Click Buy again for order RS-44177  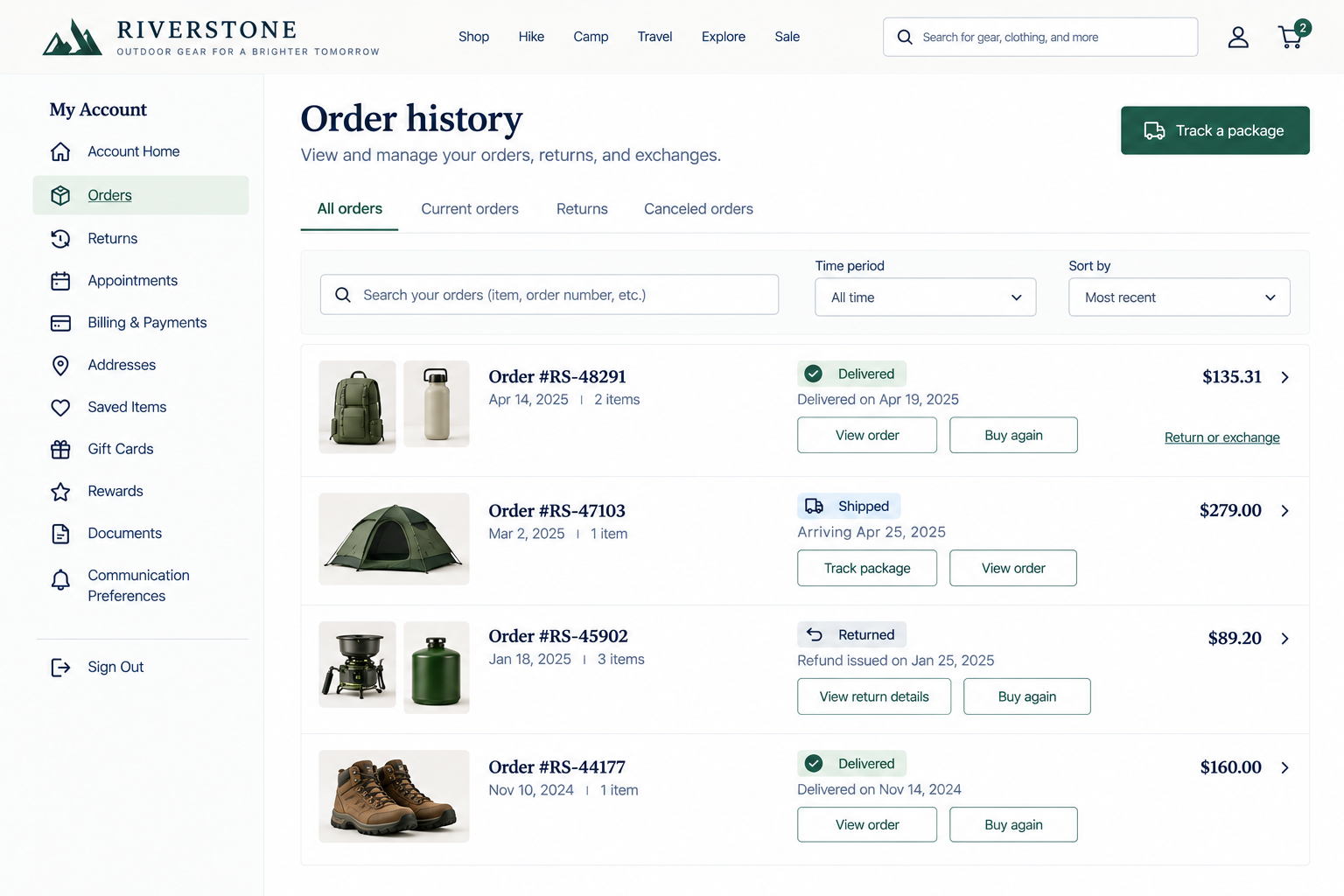click(x=1013, y=824)
